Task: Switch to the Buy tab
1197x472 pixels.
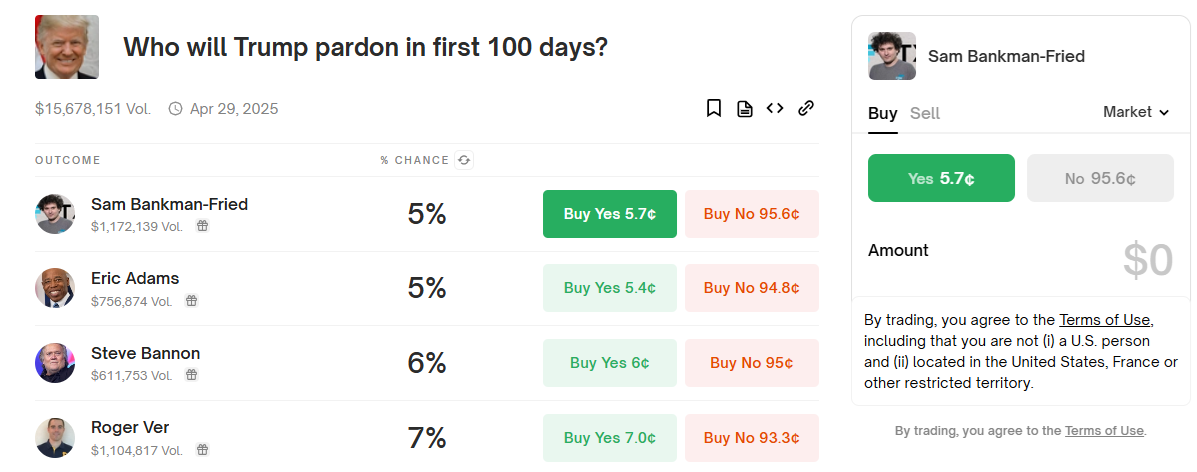Action: click(x=882, y=114)
